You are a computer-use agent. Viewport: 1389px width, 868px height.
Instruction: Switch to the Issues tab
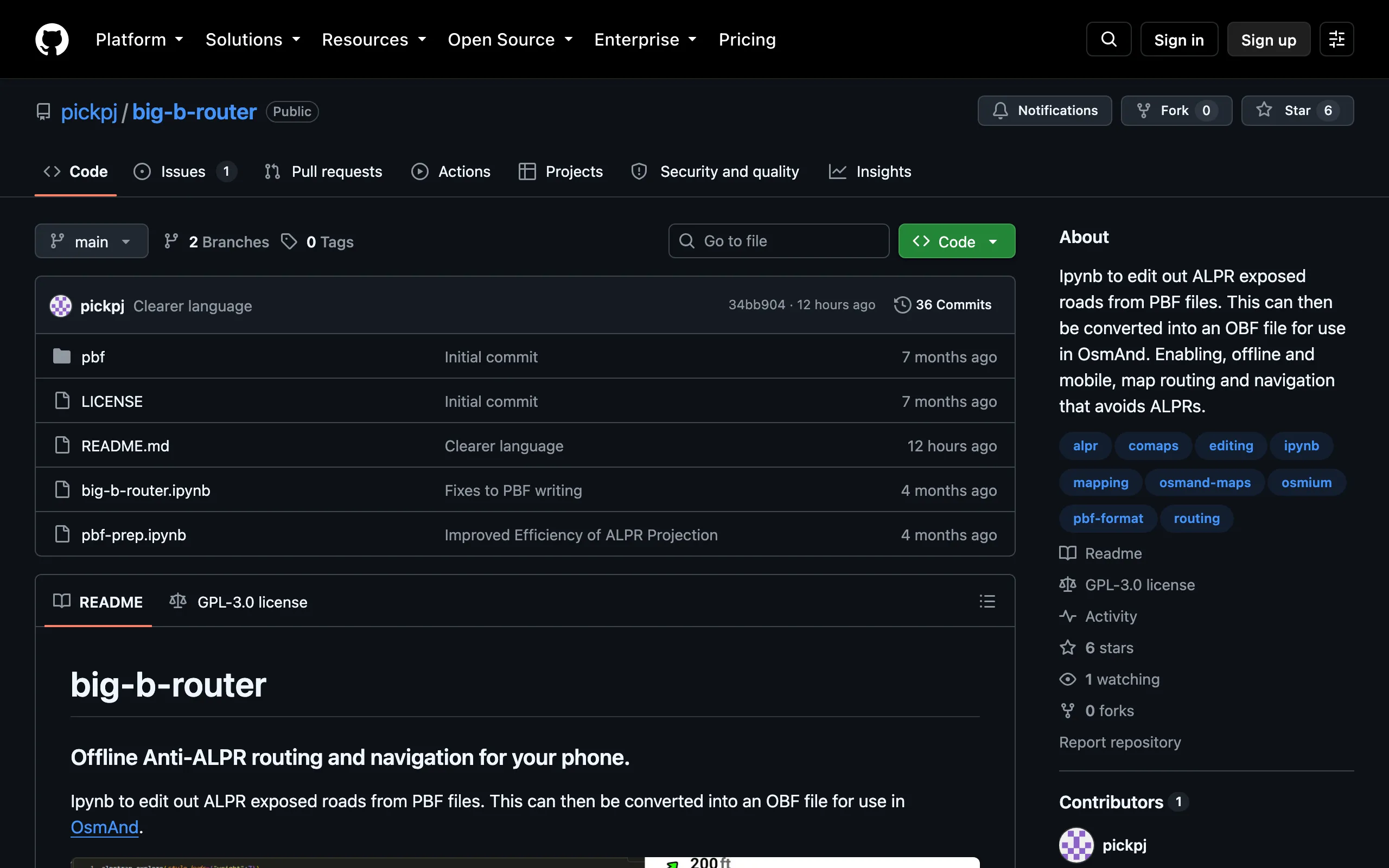(185, 171)
